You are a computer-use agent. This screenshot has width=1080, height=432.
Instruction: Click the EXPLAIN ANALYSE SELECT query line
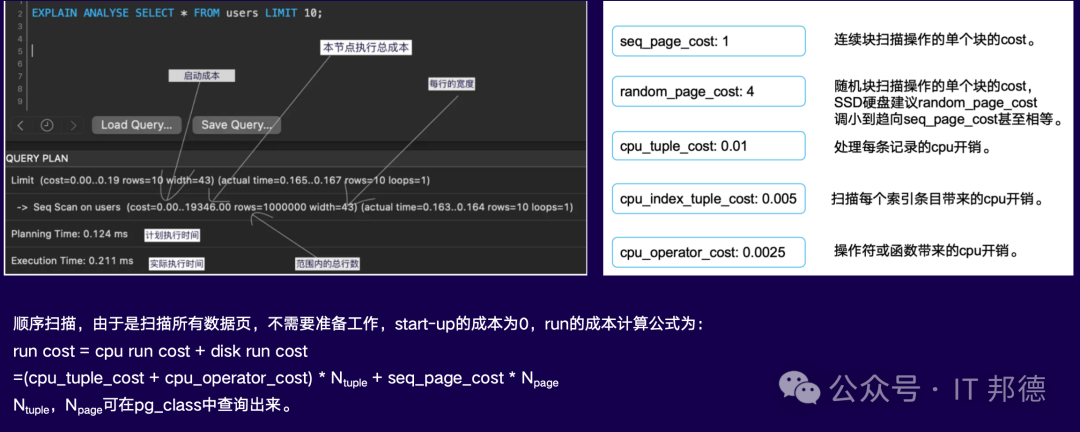177,13
